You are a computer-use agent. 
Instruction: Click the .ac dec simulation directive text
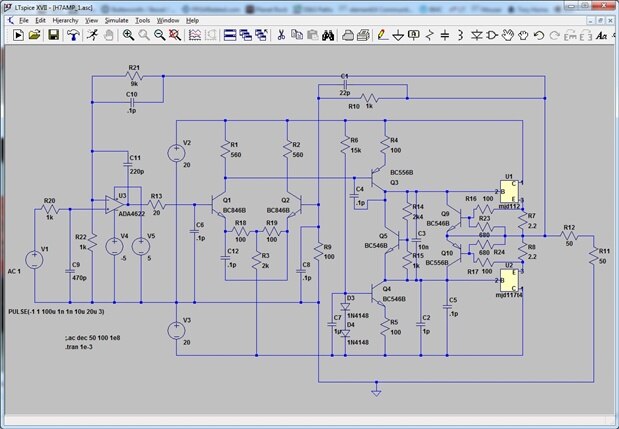tap(89, 338)
